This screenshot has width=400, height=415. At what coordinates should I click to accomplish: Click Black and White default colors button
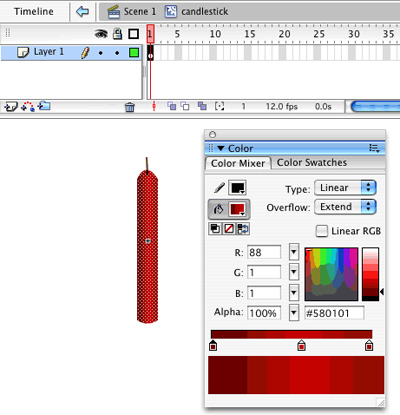click(x=215, y=229)
